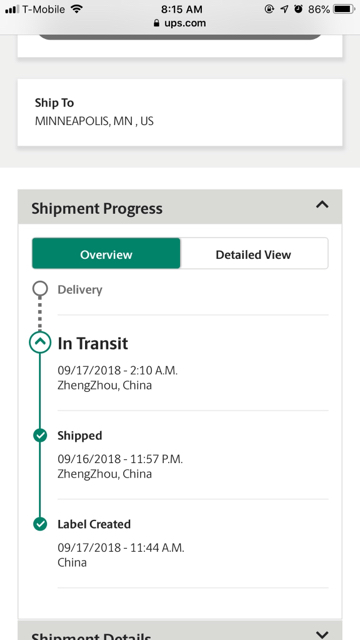Tap the Label Created status entry
Image resolution: width=360 pixels, height=640 pixels.
[193, 543]
